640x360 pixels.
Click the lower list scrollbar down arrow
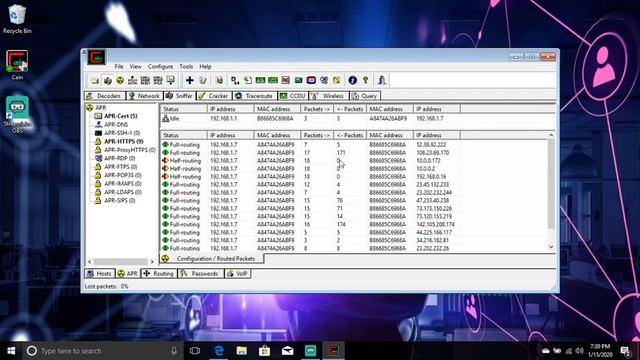[551, 247]
